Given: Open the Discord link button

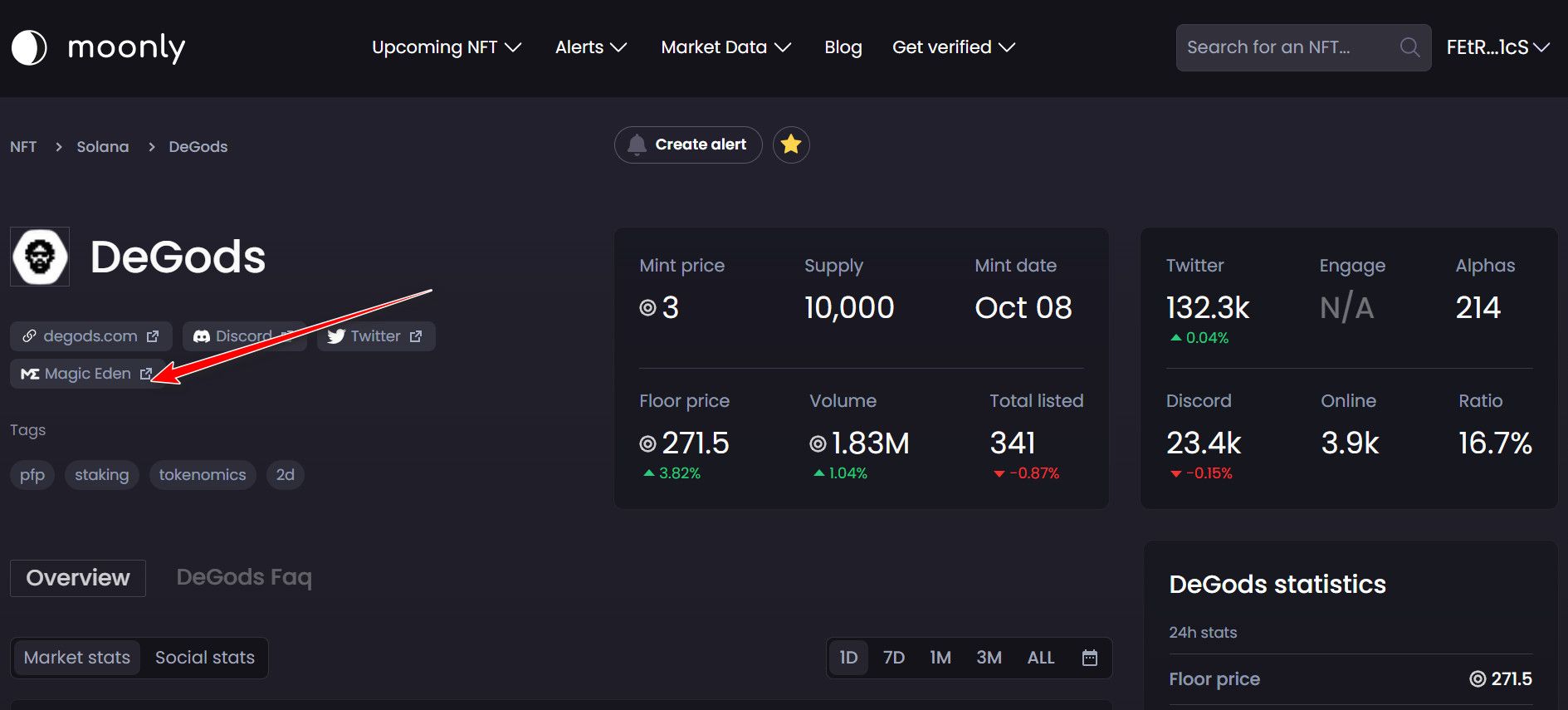Looking at the screenshot, I should [245, 336].
